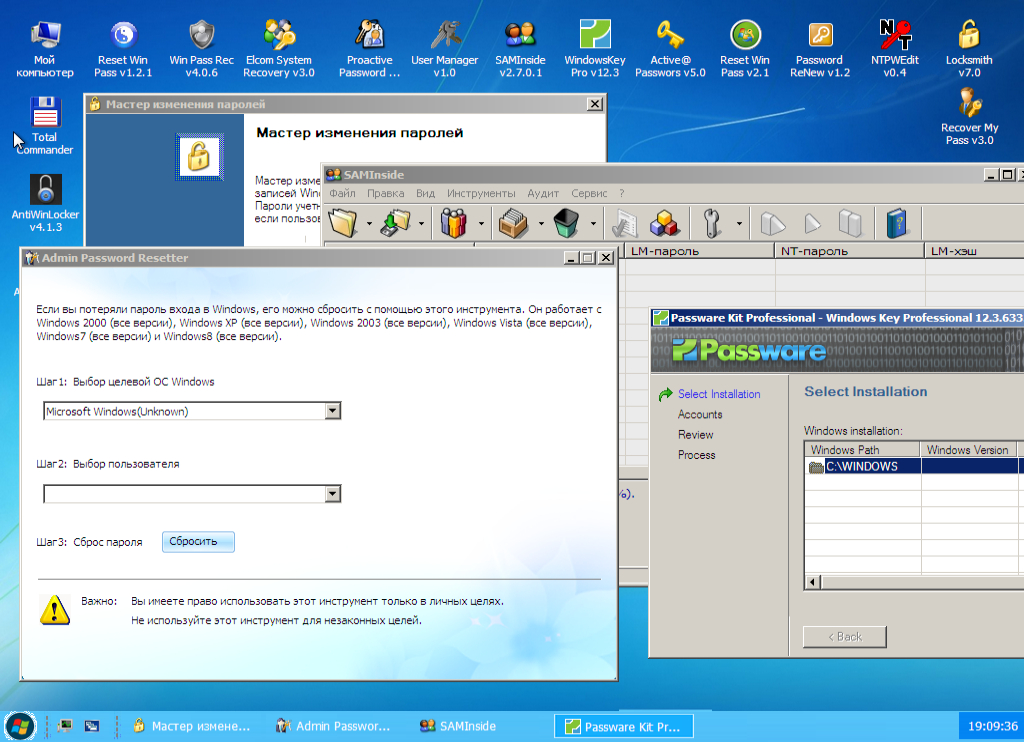The image size is (1024, 742).
Task: Open the Правка menu in SAMInside
Action: [385, 193]
